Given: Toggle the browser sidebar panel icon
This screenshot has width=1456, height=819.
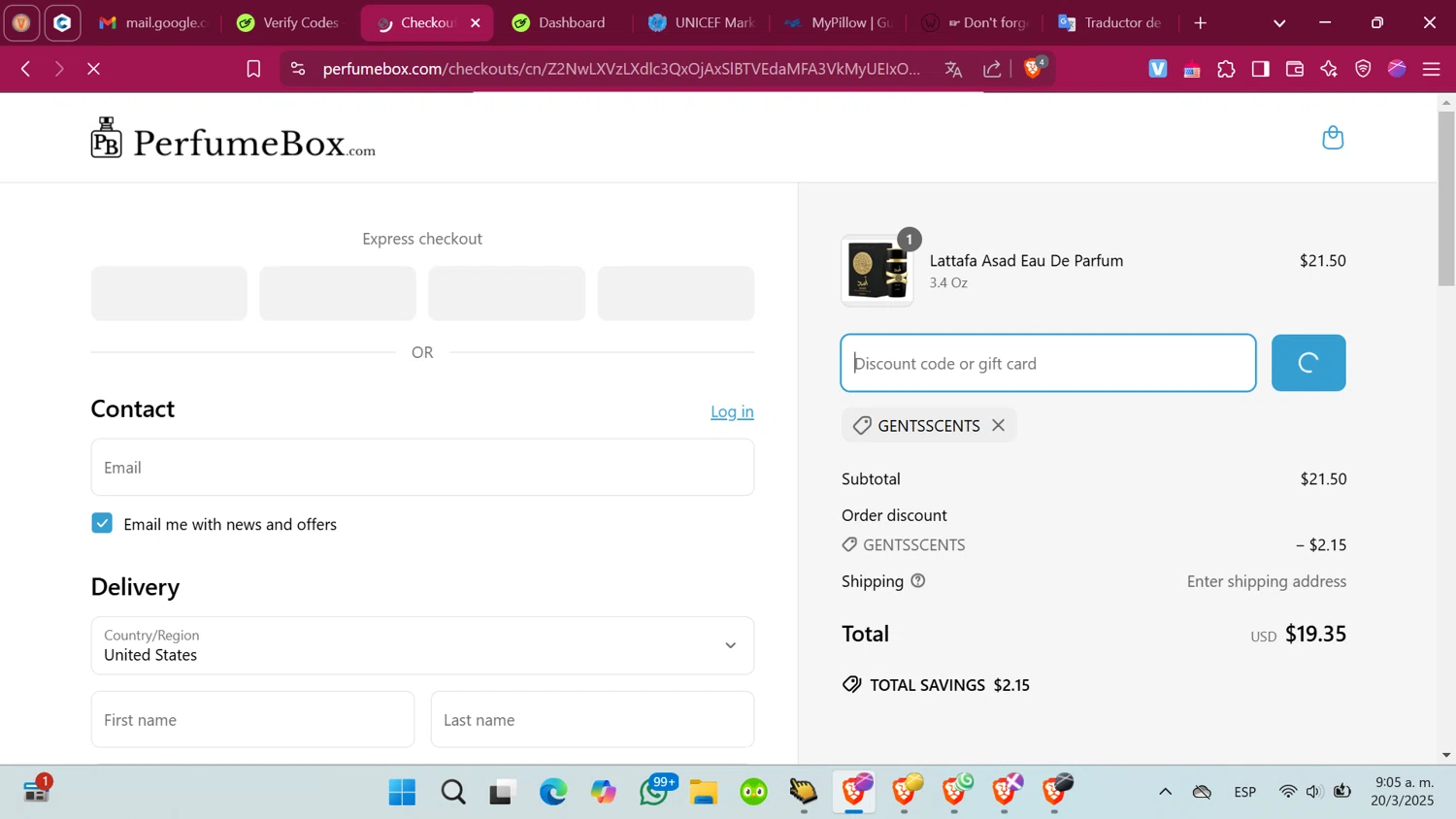Looking at the screenshot, I should pos(1260,69).
